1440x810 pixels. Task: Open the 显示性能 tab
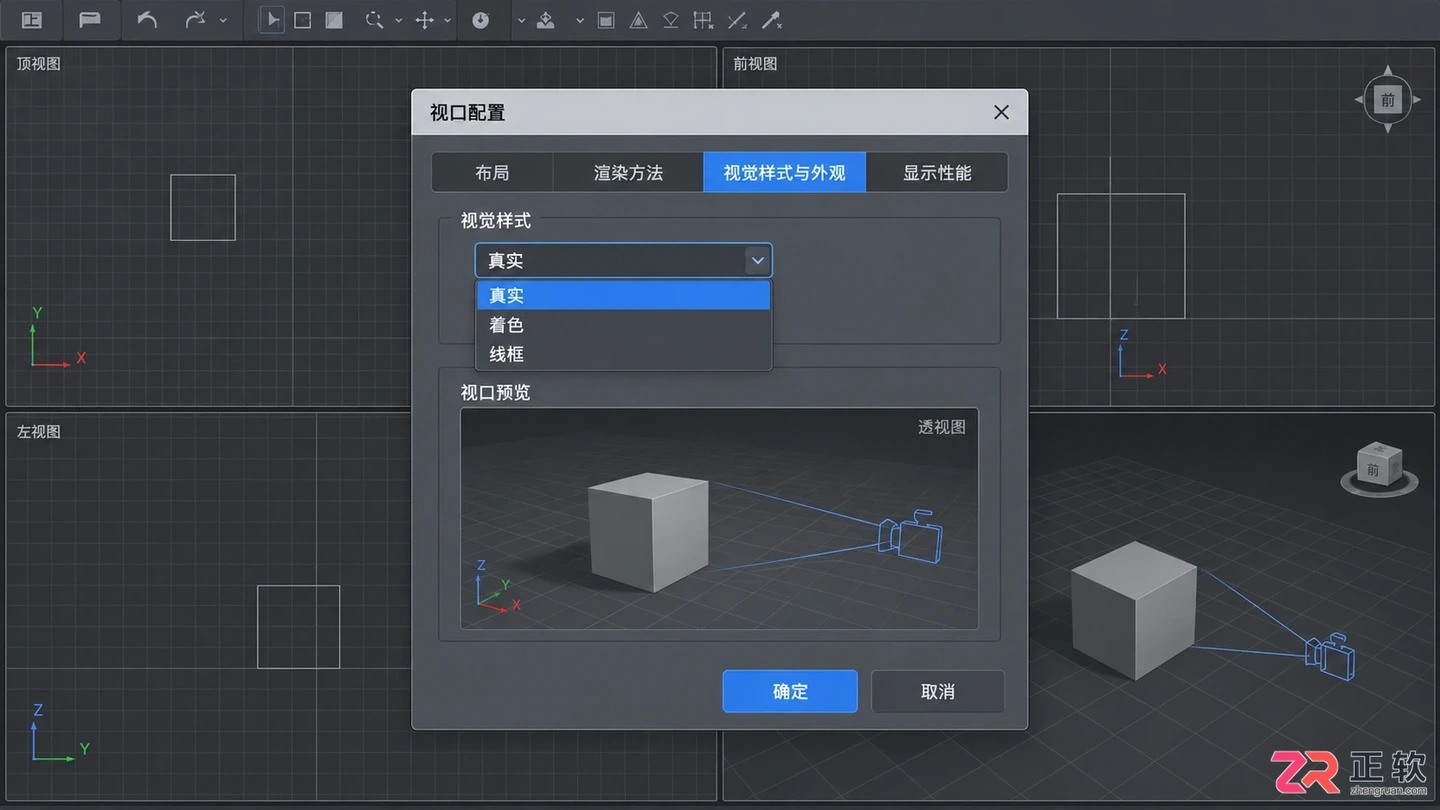point(937,173)
